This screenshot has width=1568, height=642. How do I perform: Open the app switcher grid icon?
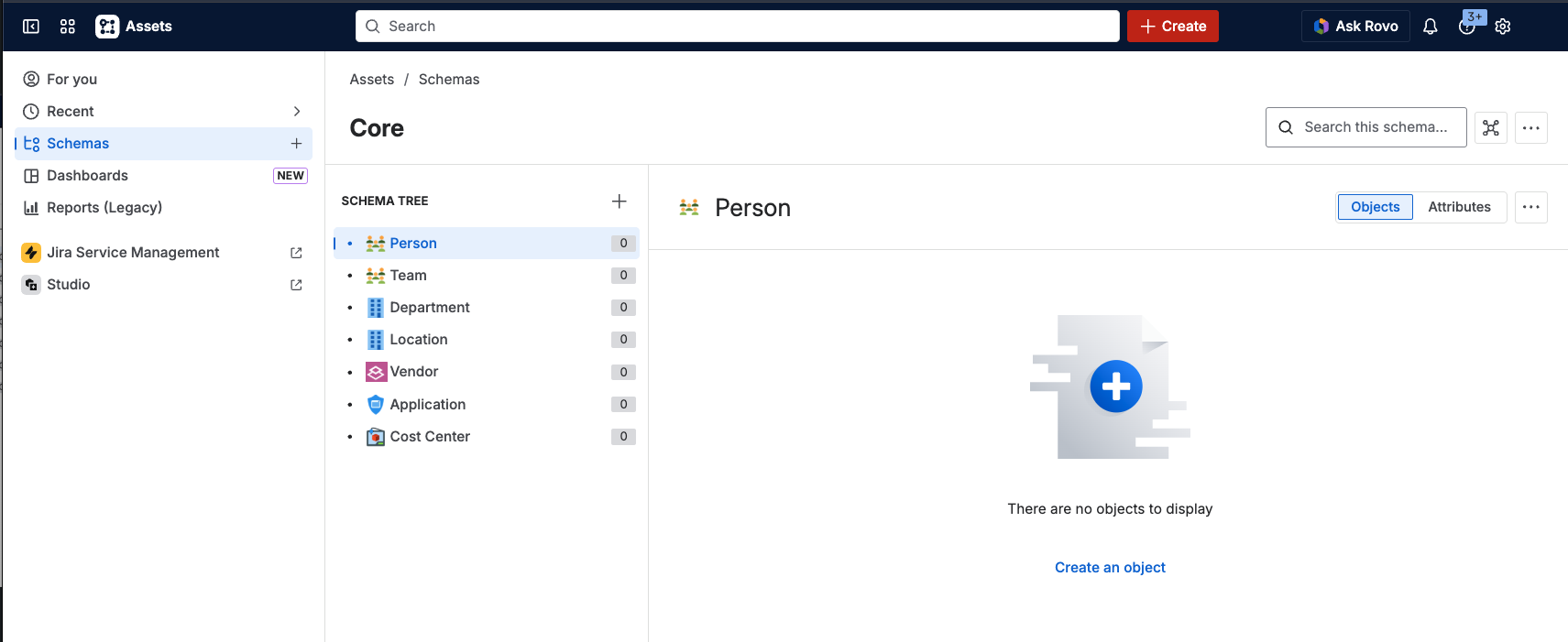click(x=68, y=27)
